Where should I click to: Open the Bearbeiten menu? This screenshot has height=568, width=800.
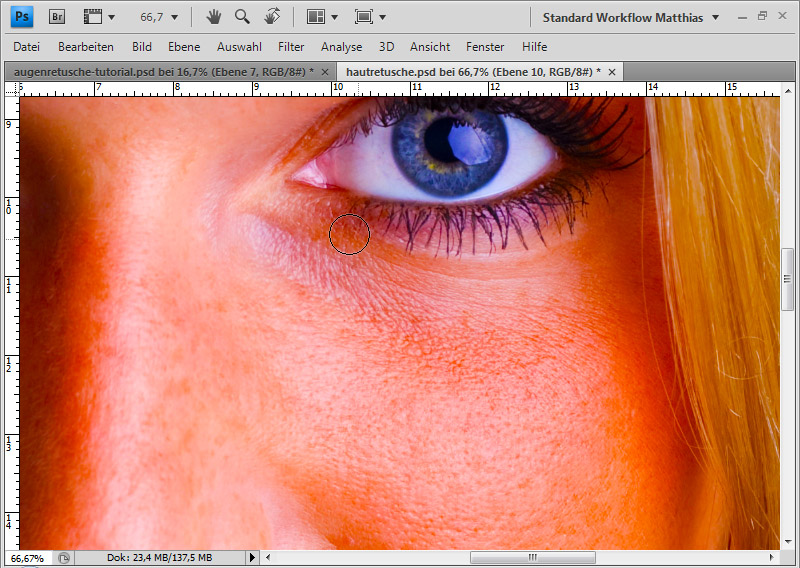click(85, 47)
